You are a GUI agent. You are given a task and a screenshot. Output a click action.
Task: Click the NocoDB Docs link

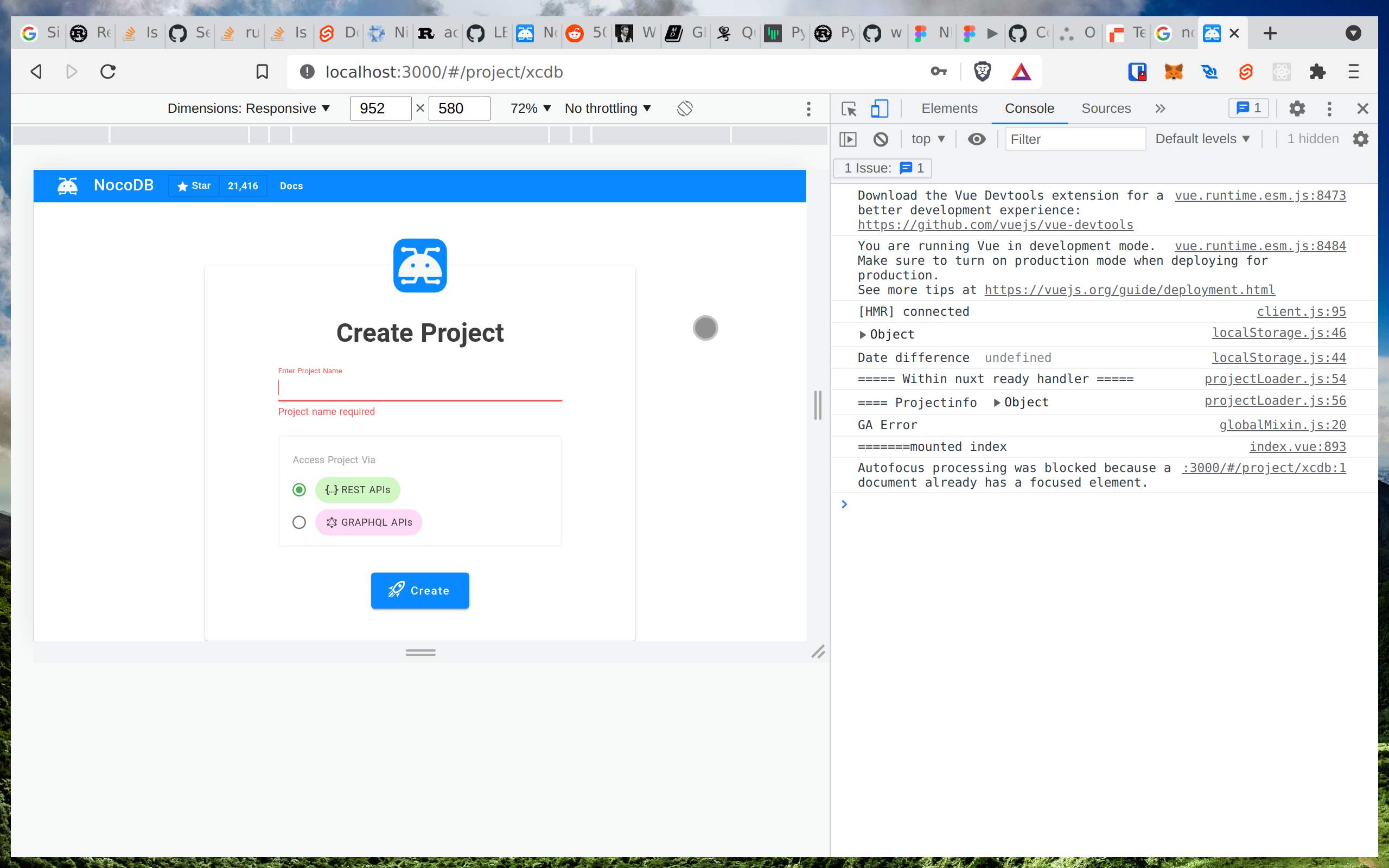(x=291, y=186)
